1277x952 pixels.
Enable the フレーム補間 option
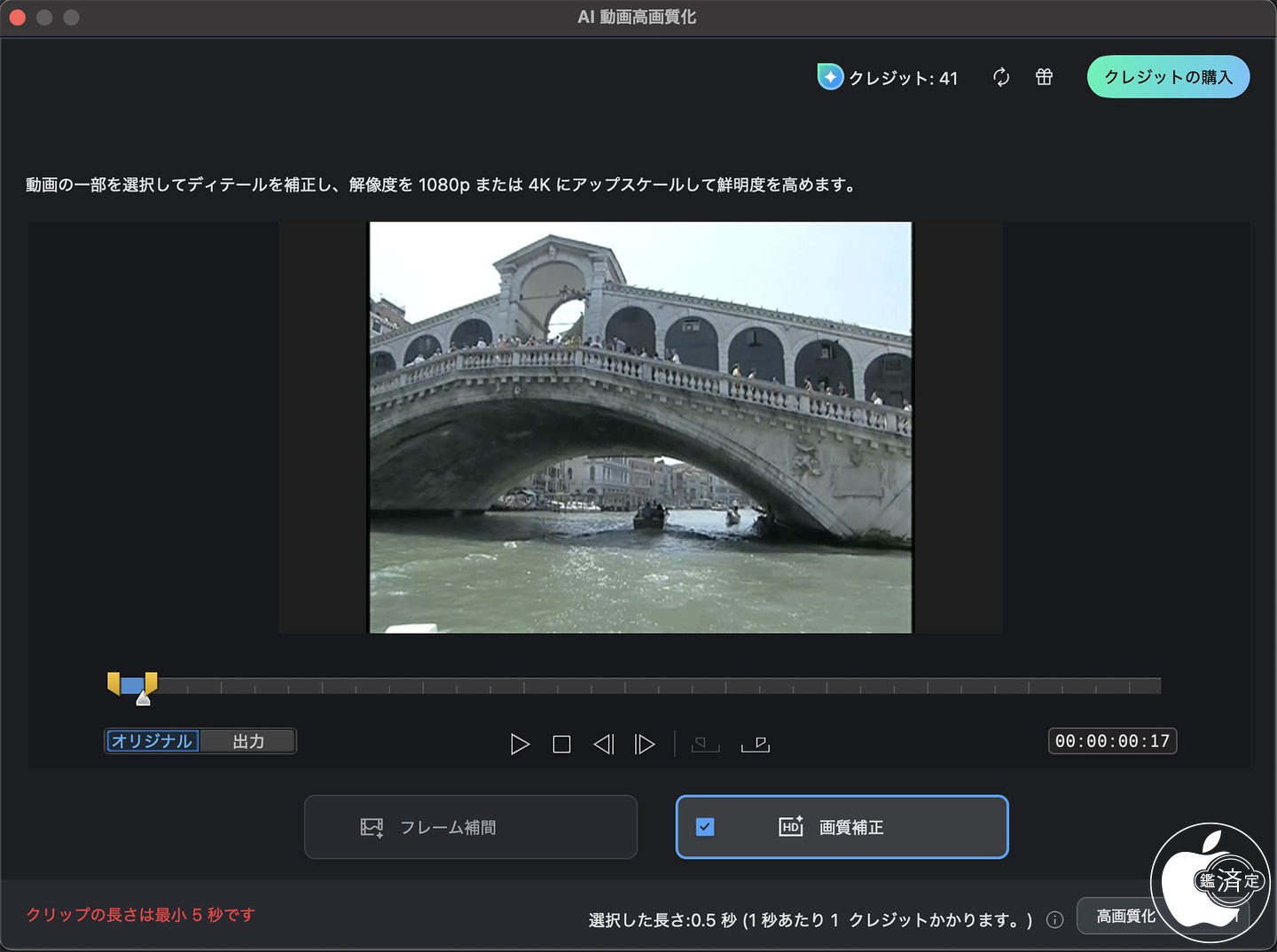point(471,827)
